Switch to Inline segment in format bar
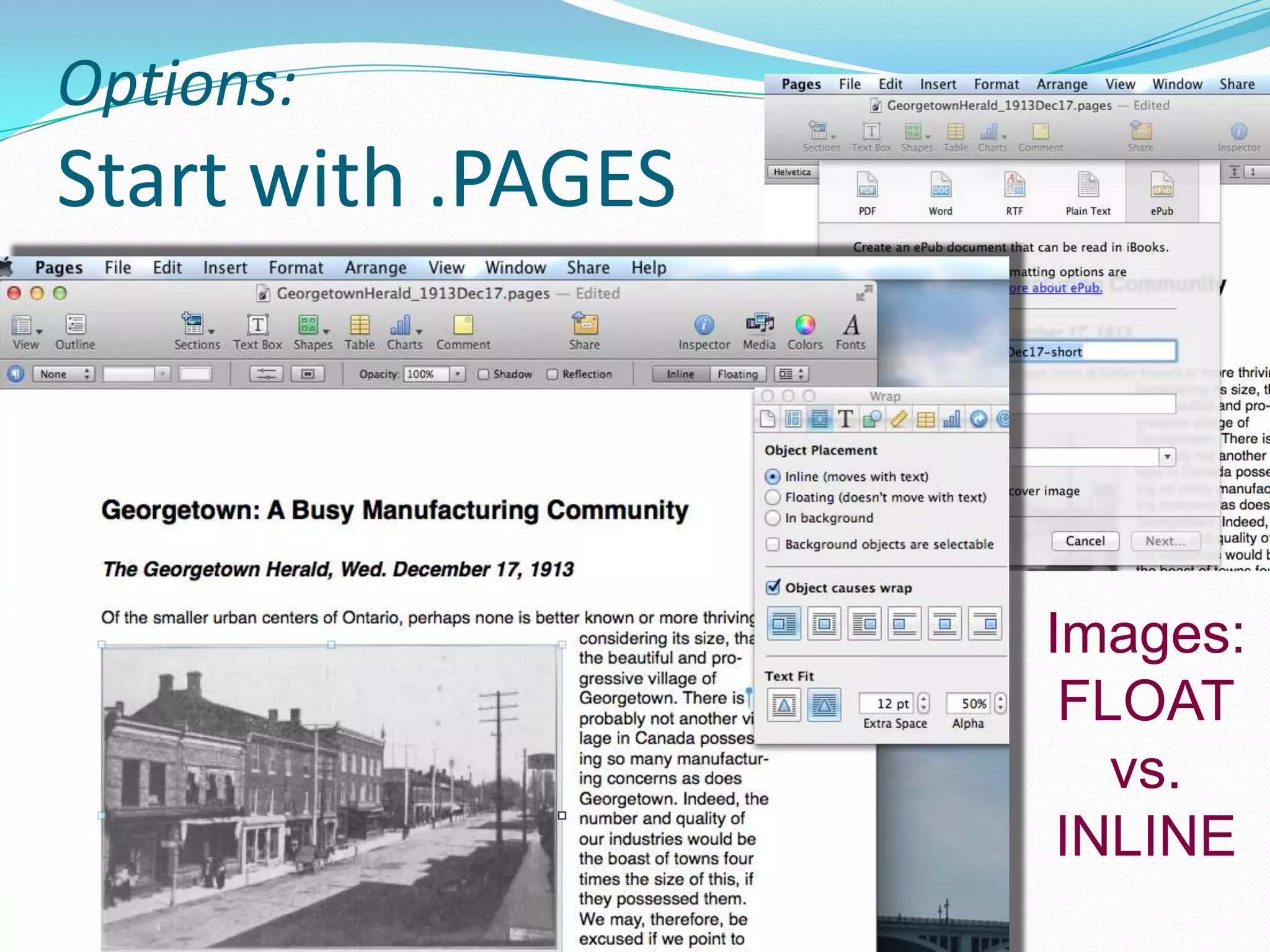The image size is (1270, 952). point(680,374)
